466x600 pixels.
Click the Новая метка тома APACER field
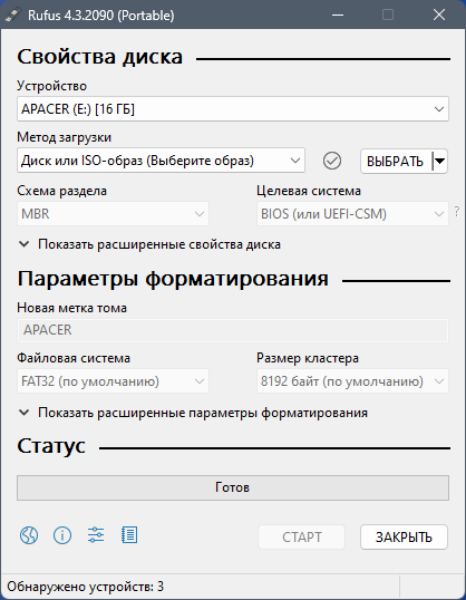(233, 330)
